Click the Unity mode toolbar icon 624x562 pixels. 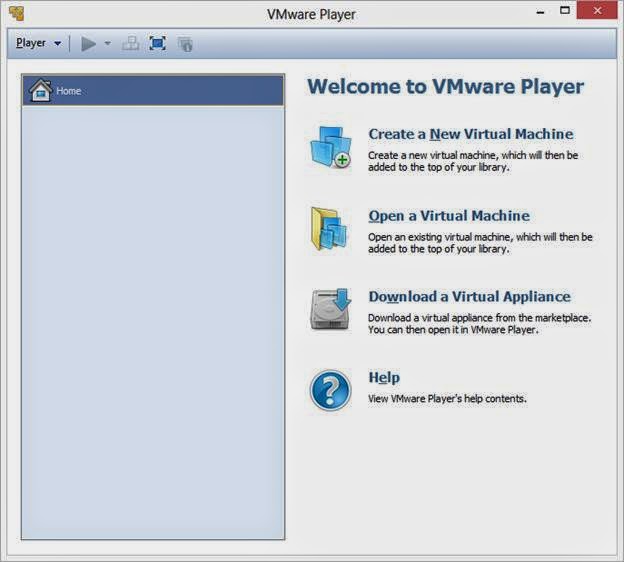click(185, 44)
